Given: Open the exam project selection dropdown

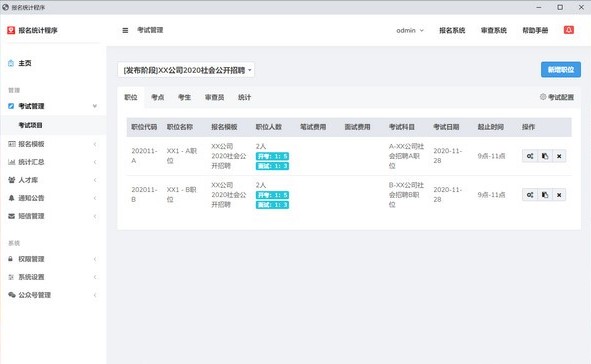Looking at the screenshot, I should [186, 70].
